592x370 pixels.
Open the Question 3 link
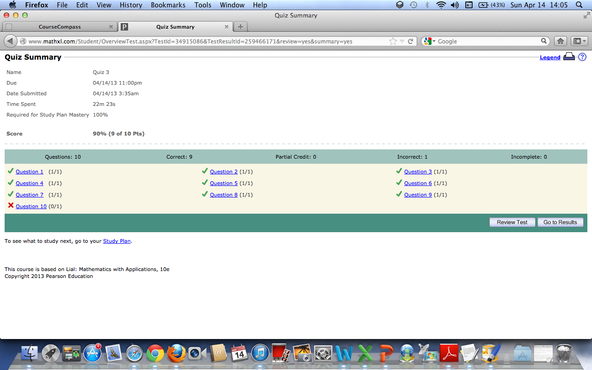[418, 172]
